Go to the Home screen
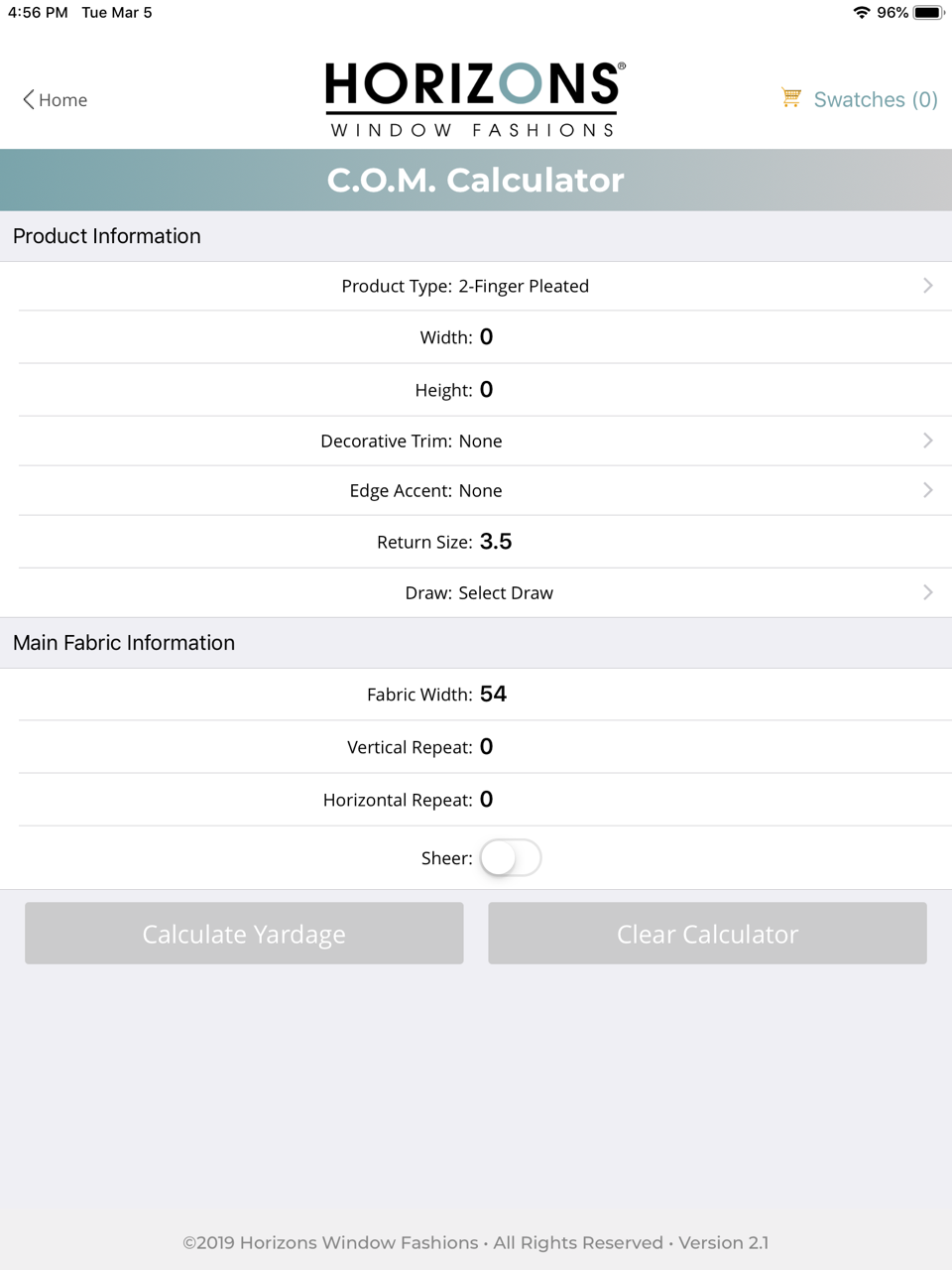The width and height of the screenshot is (952, 1270). (x=62, y=99)
